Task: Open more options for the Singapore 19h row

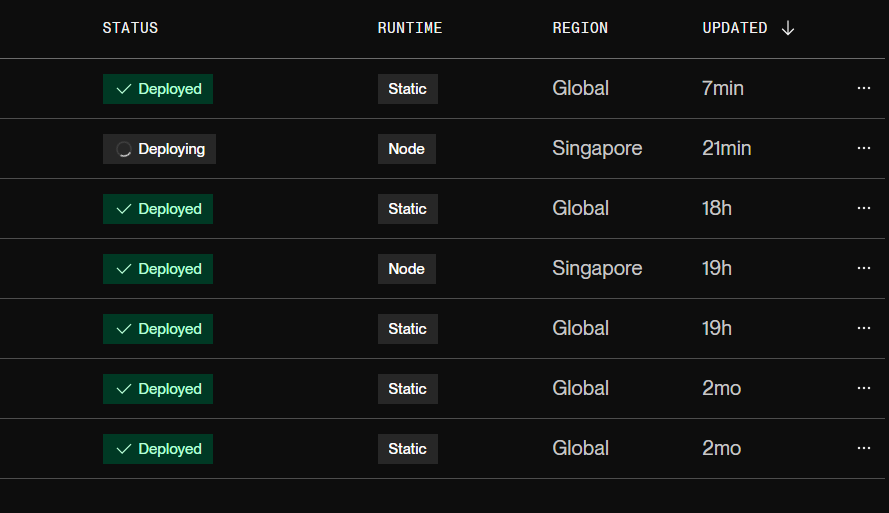Action: 863,268
